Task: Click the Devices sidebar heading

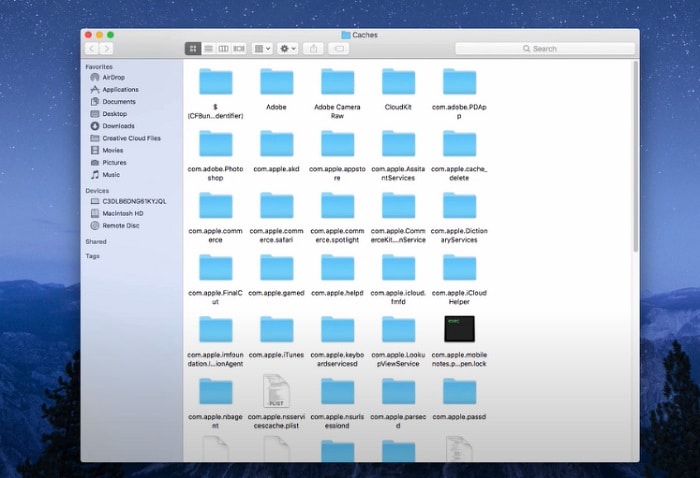Action: click(97, 191)
